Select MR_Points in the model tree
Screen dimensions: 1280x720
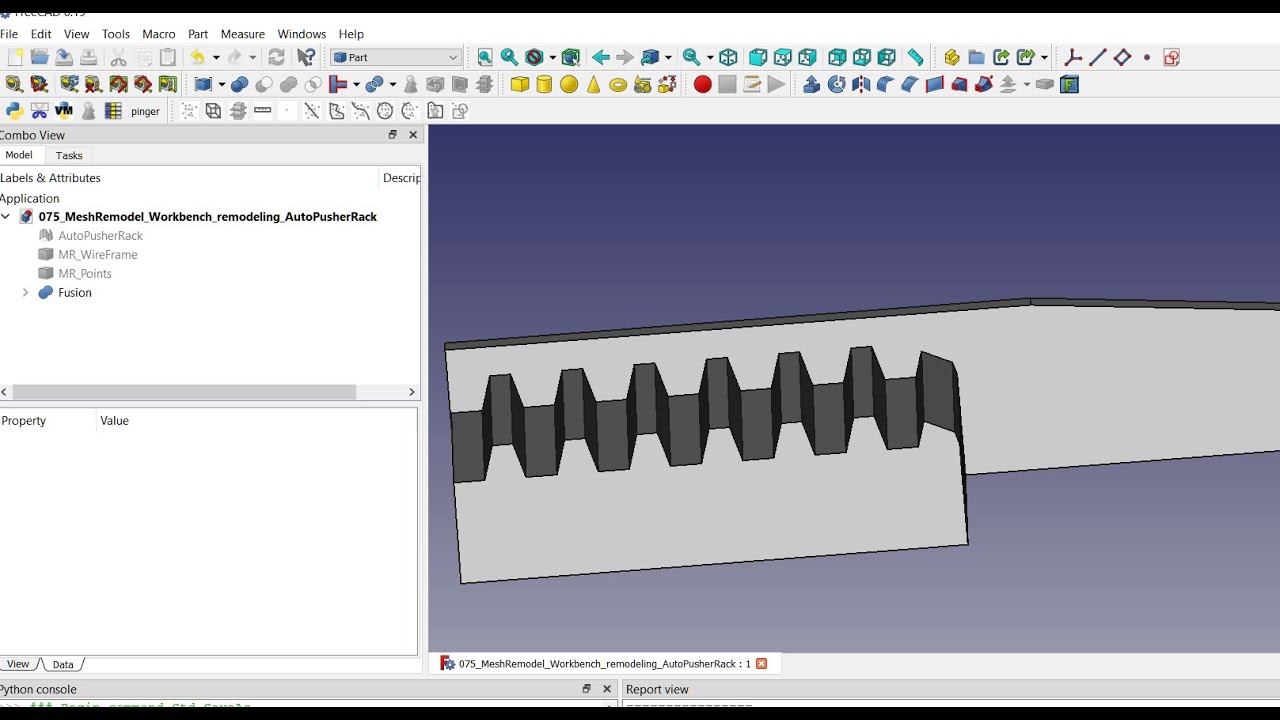point(84,274)
